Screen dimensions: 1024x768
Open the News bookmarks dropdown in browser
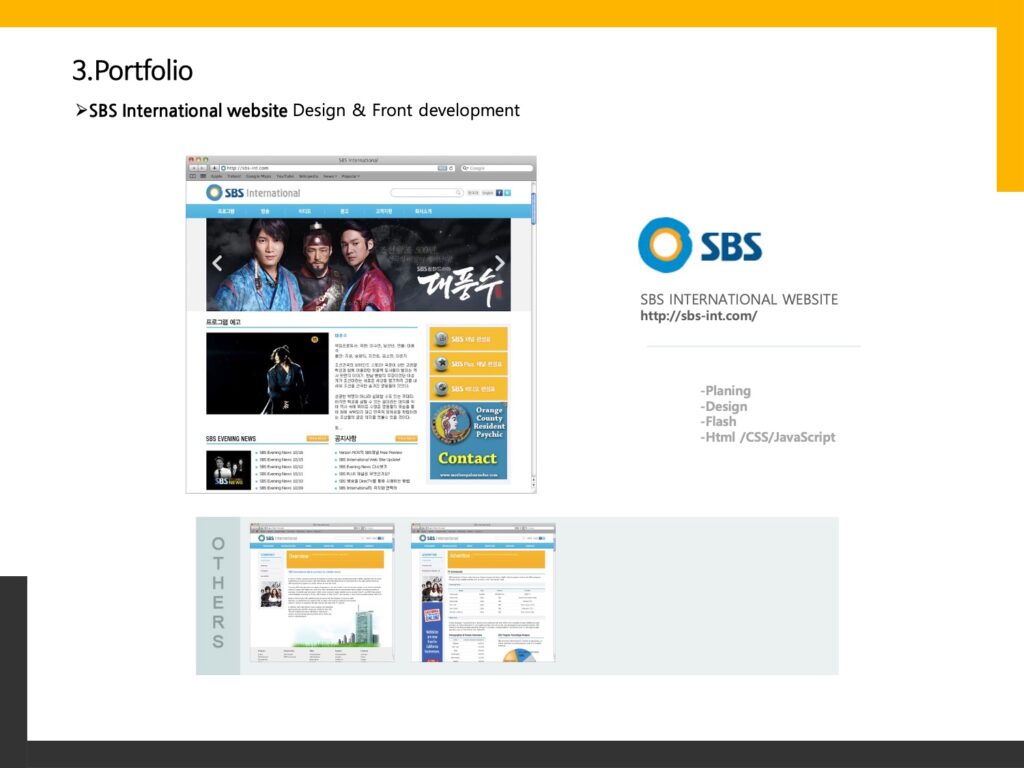tap(329, 176)
